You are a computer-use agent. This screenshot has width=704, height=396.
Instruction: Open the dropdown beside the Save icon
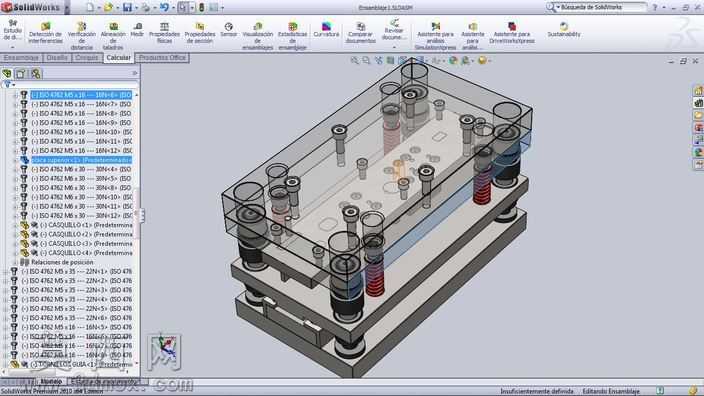pos(136,8)
